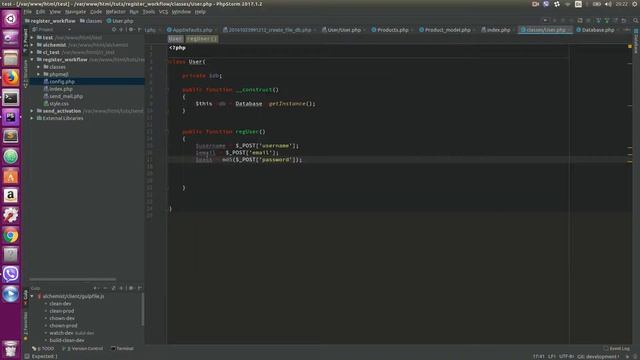Open the Version Control tool window
This screenshot has height=360, width=640.
tap(83, 349)
